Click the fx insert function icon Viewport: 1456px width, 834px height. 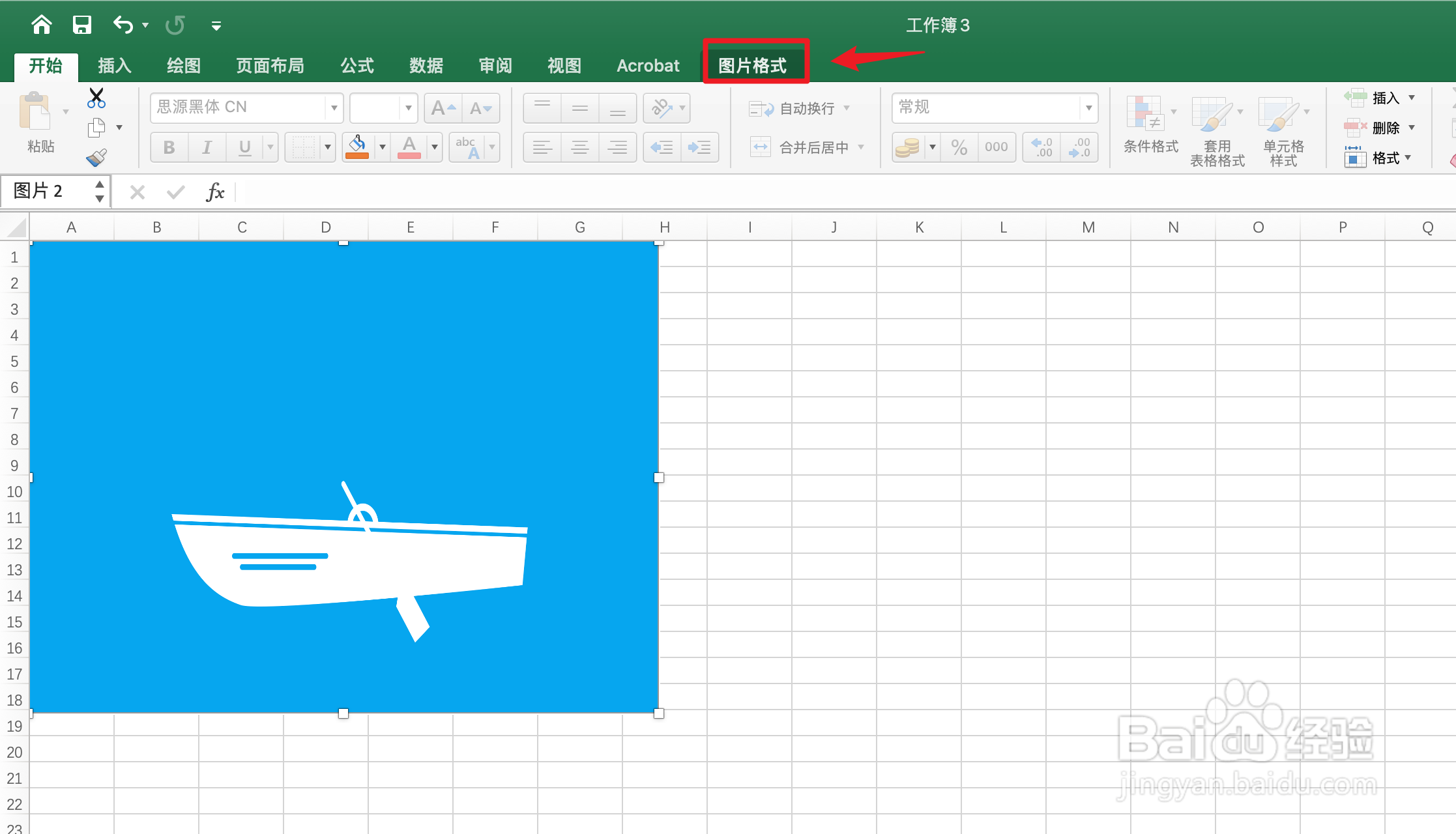pyautogui.click(x=215, y=192)
